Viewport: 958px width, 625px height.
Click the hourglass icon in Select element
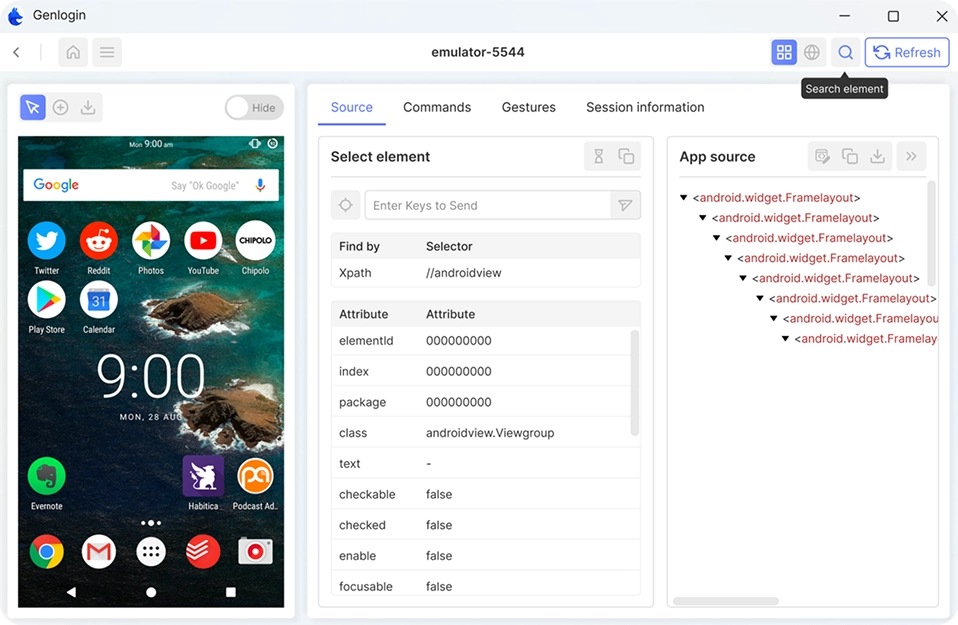pyautogui.click(x=599, y=156)
